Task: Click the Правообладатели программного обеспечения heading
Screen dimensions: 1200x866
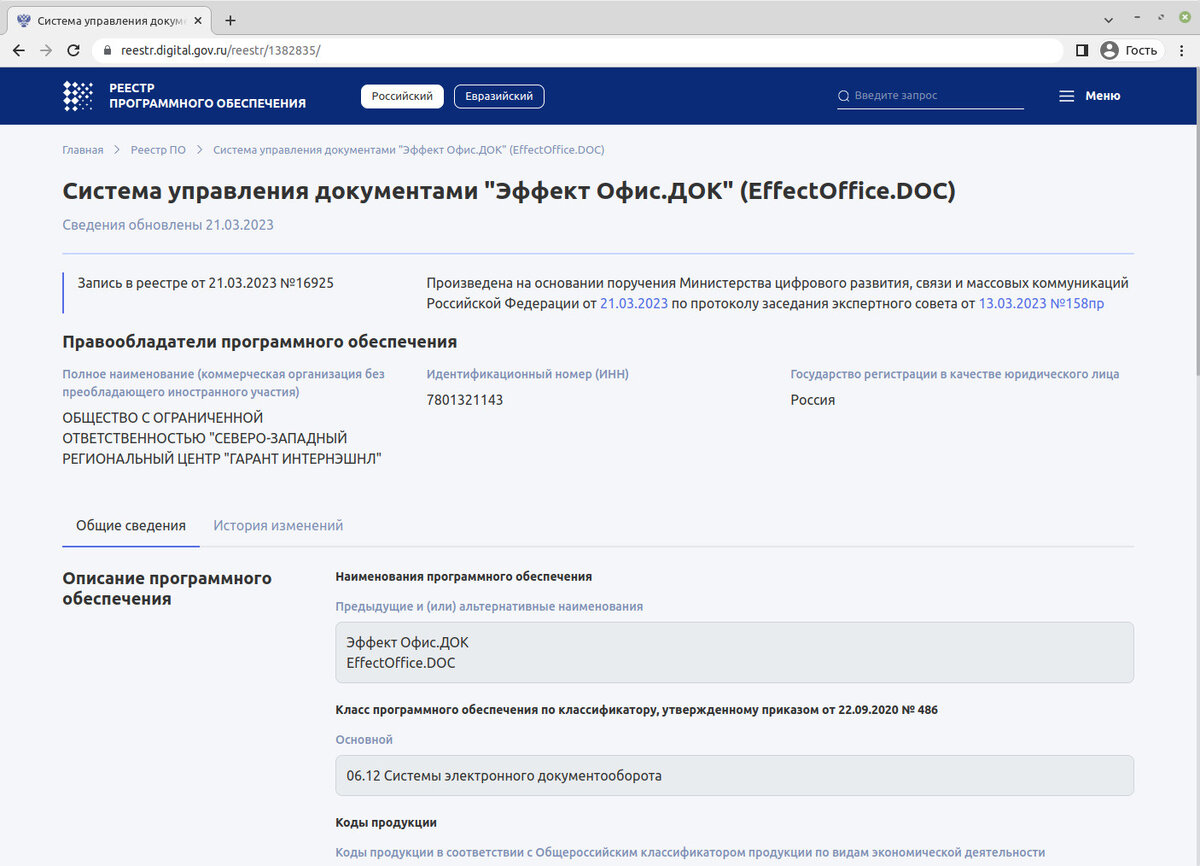Action: click(x=260, y=342)
